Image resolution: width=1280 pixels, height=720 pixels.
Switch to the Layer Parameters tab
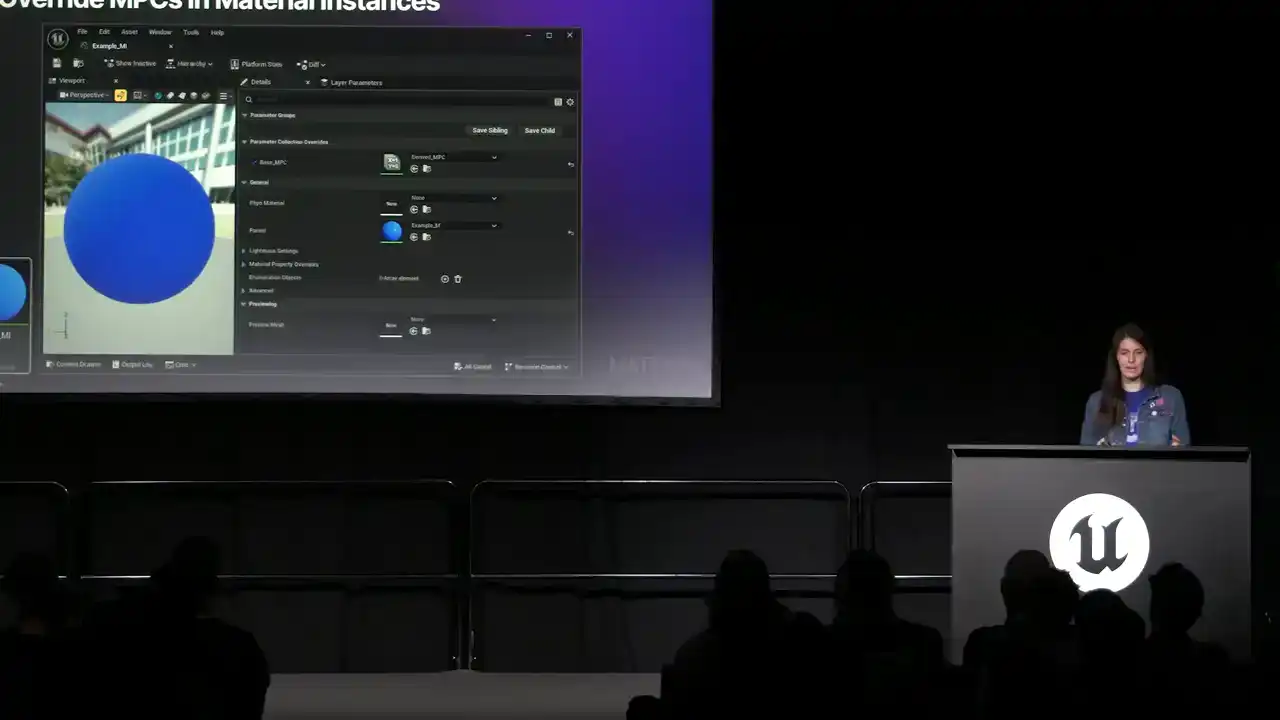click(355, 82)
